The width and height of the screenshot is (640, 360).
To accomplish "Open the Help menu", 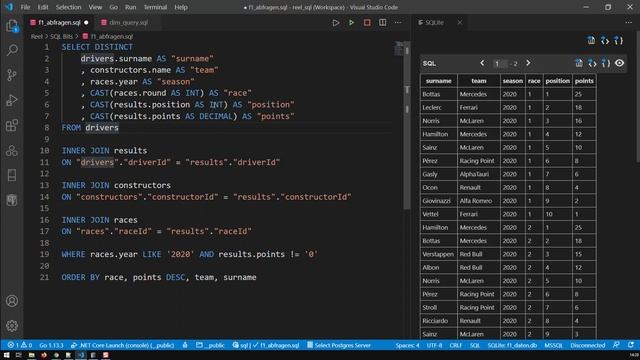I will 181,7.
